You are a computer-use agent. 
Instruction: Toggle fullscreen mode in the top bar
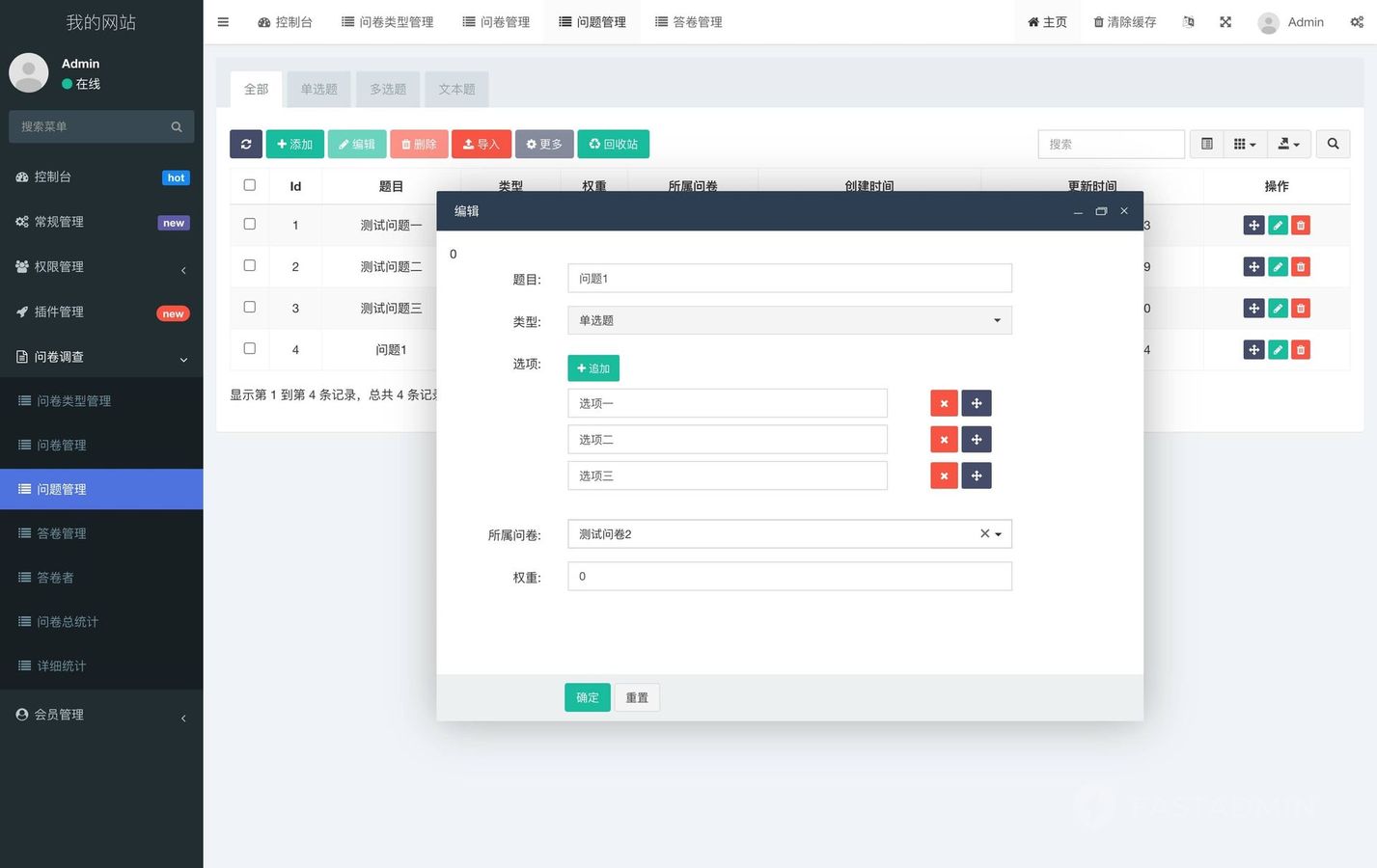[1226, 22]
